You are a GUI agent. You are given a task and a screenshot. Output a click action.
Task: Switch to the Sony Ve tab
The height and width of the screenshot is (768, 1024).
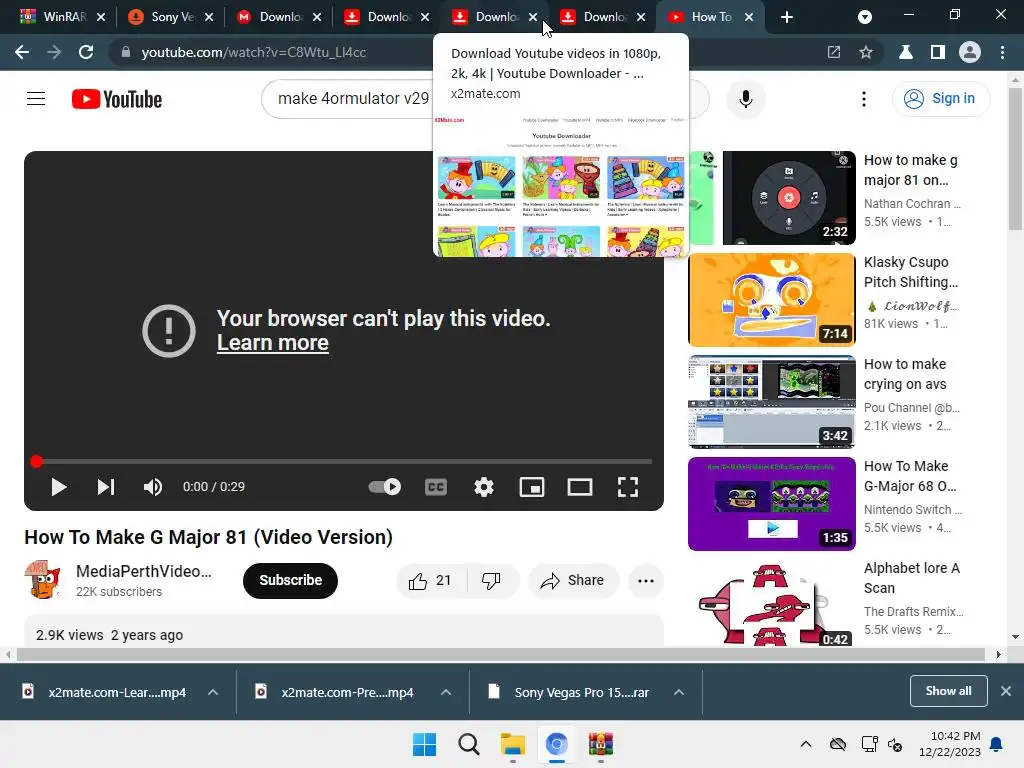pos(163,17)
